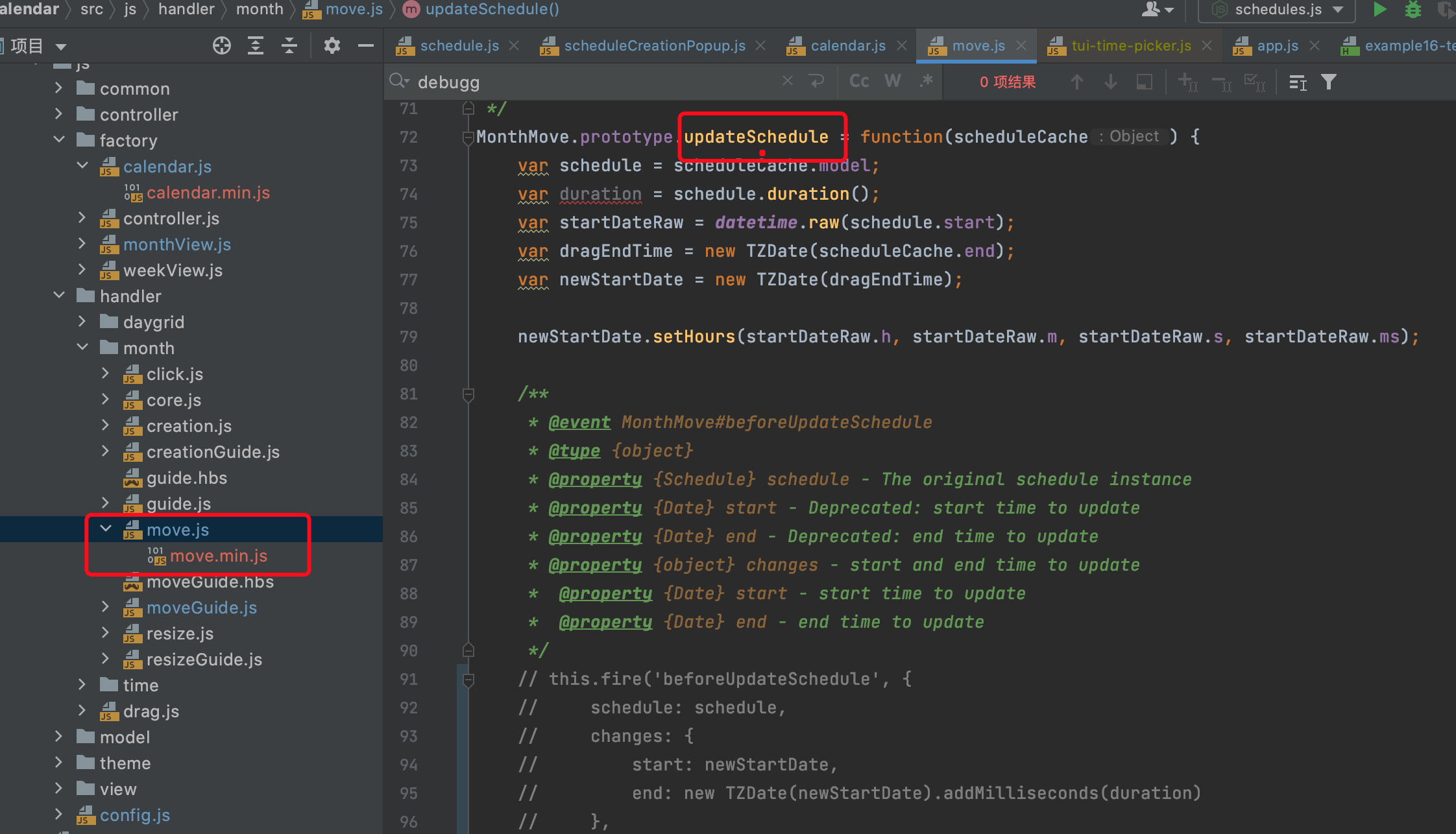Click the Collapse All icon in project panel
This screenshot has height=834, width=1456.
tap(289, 45)
